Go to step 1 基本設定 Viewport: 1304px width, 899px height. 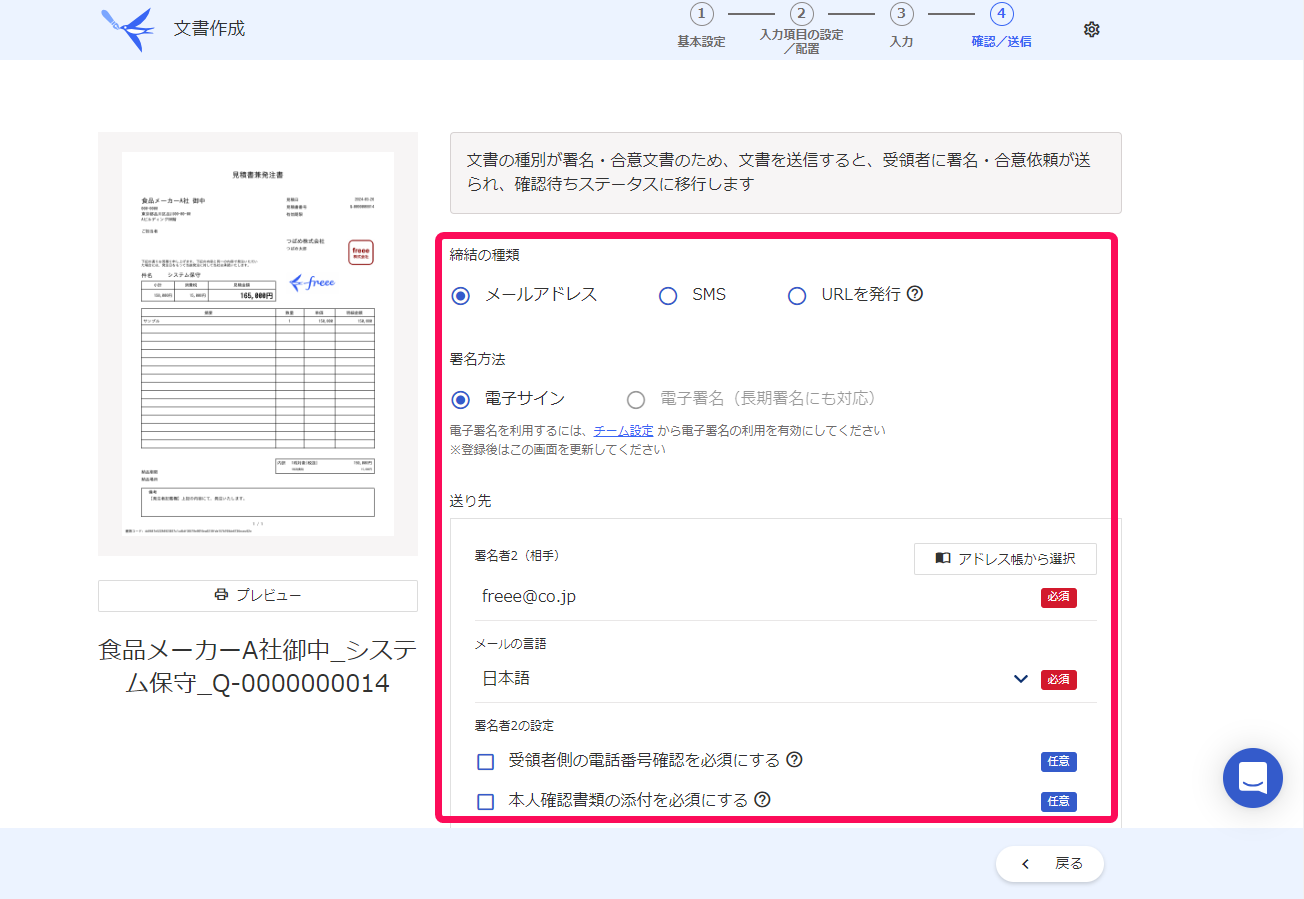[x=701, y=27]
